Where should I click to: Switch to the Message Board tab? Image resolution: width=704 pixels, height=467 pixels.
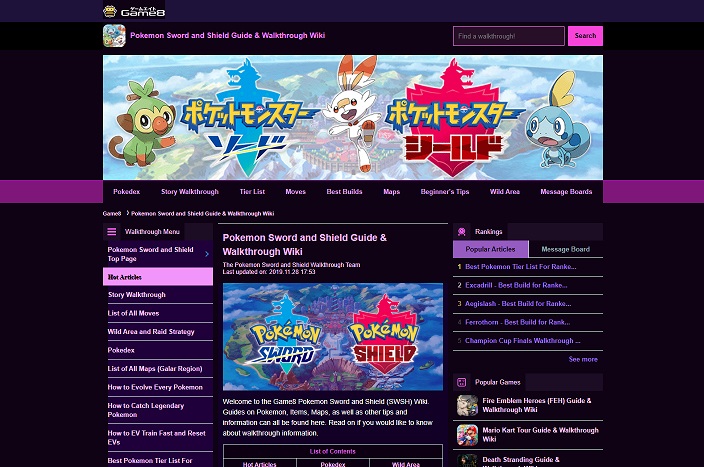tap(566, 249)
